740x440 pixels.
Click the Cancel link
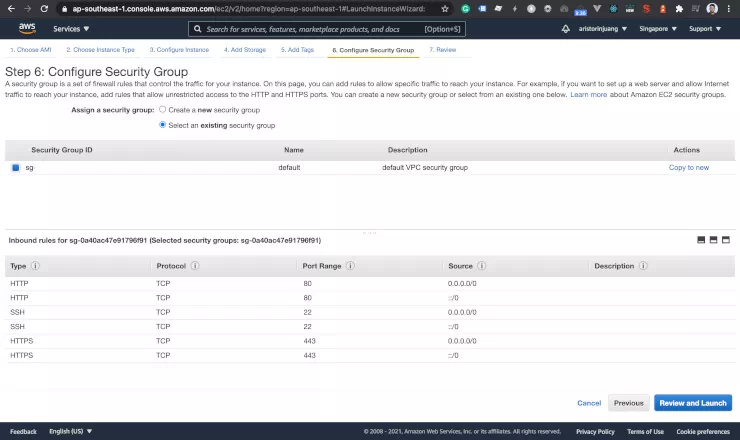click(x=589, y=403)
